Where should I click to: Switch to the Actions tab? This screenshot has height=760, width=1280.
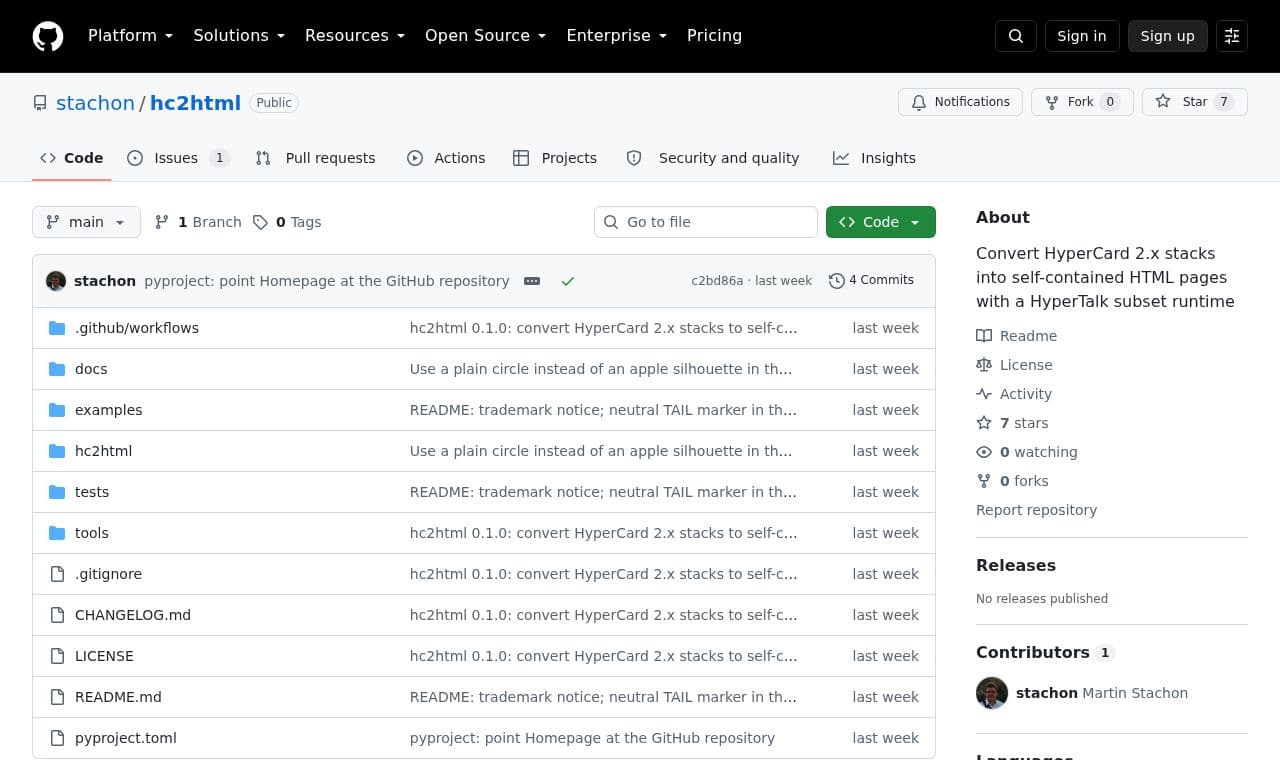click(446, 158)
